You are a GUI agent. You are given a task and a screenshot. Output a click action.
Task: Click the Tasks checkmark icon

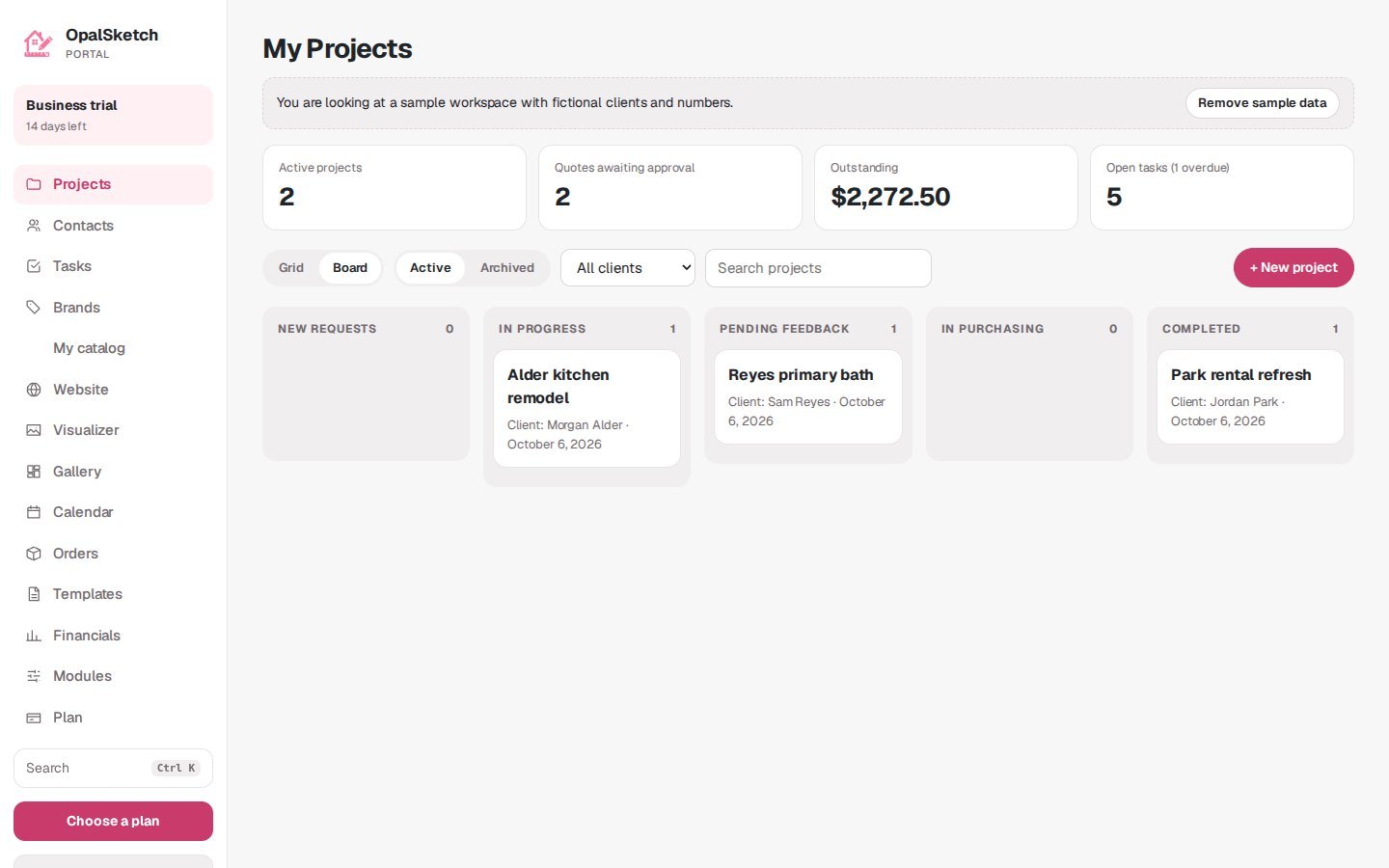(34, 266)
